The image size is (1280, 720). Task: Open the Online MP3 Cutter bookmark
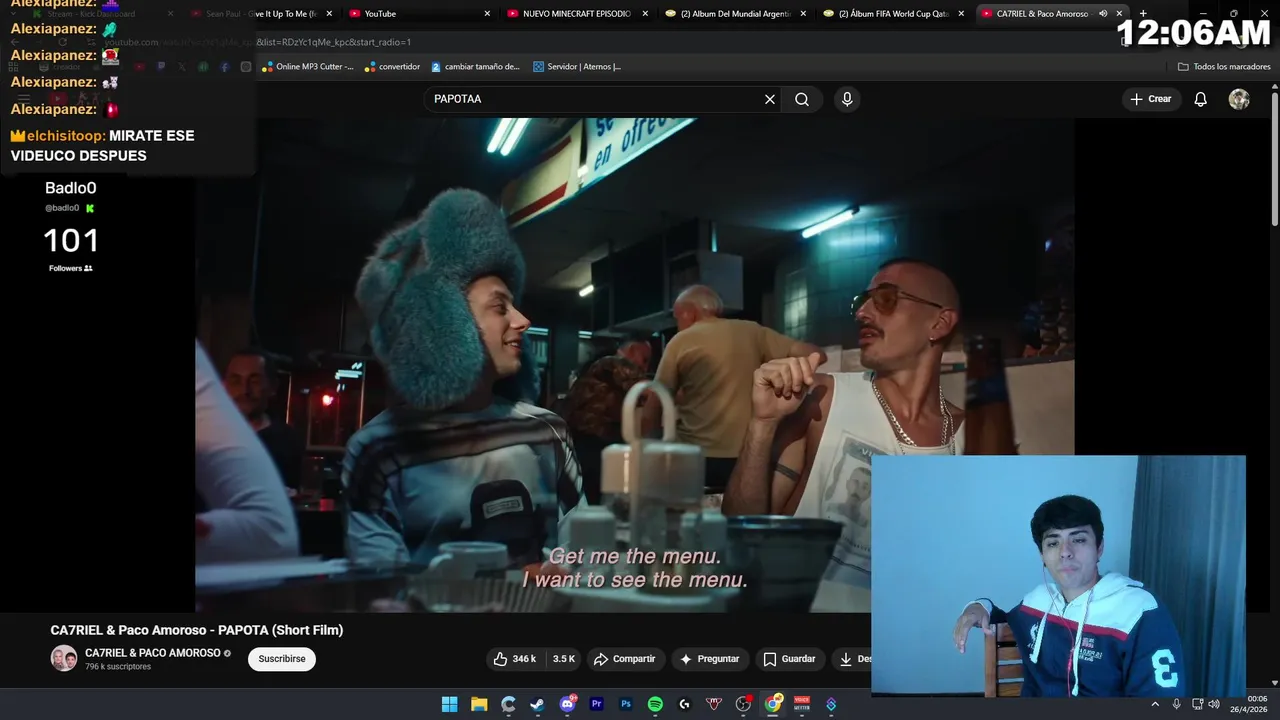point(308,67)
